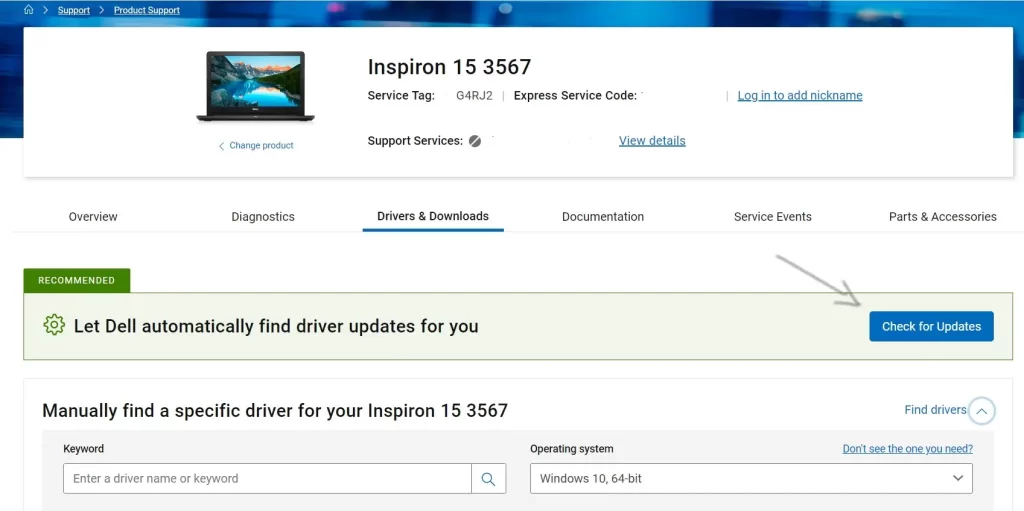Image resolution: width=1024 pixels, height=511 pixels.
Task: Switch to Parts & Accessories tab
Action: pyautogui.click(x=942, y=216)
